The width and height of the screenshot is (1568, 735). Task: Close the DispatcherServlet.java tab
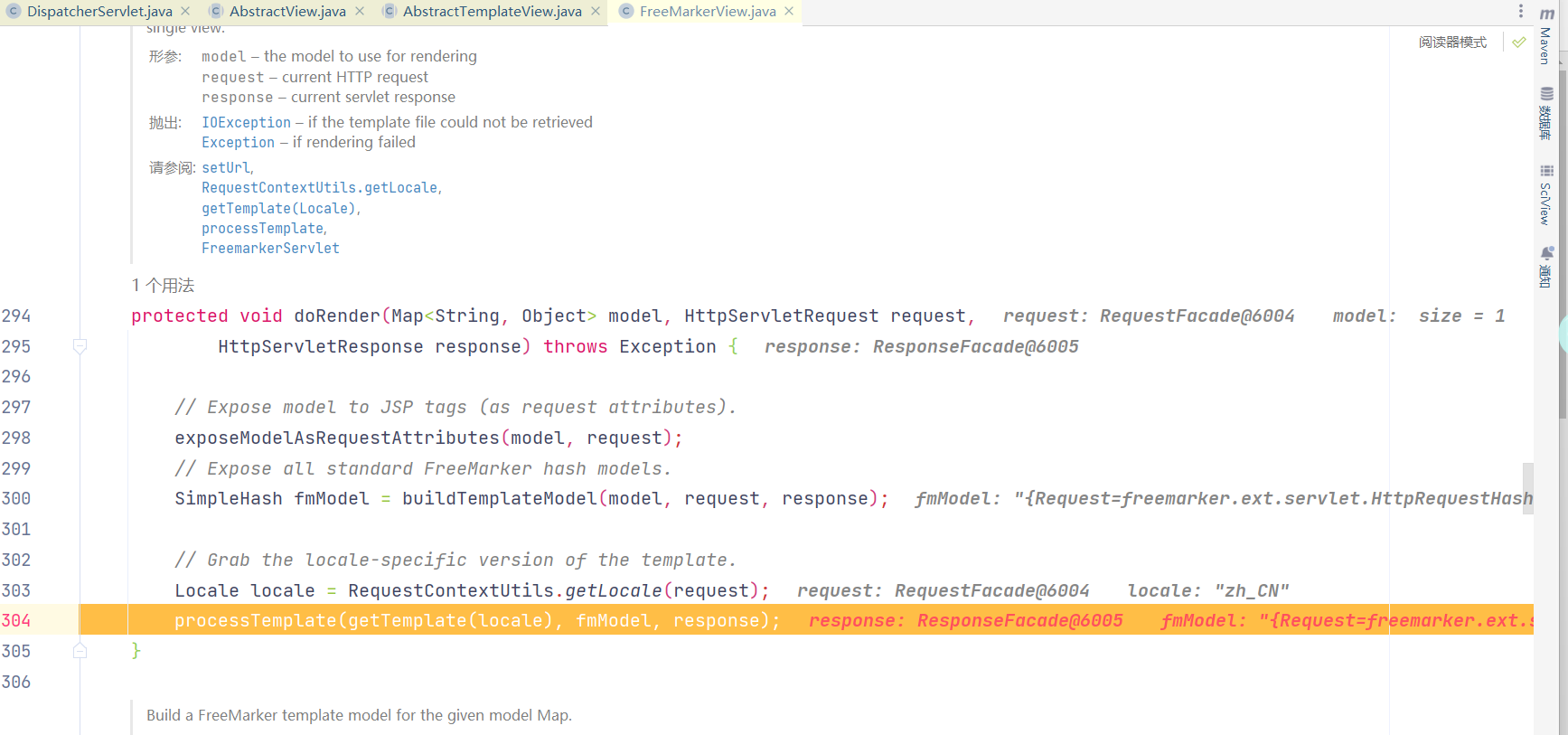tap(185, 12)
